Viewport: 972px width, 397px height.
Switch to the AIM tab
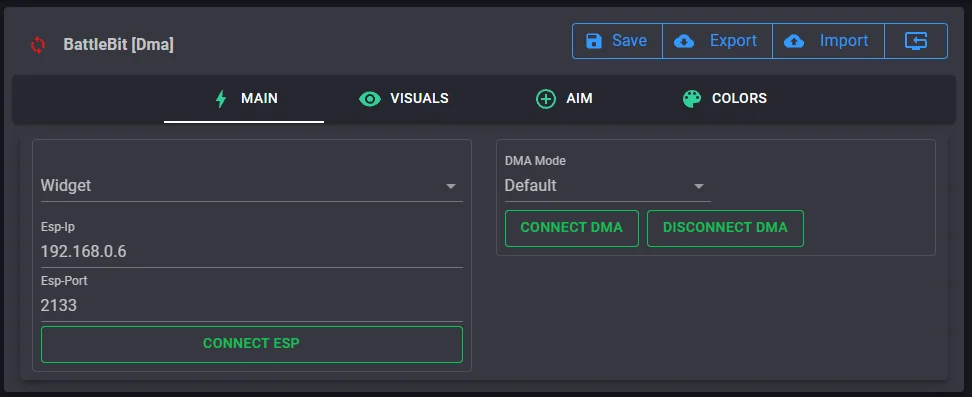[x=564, y=99]
